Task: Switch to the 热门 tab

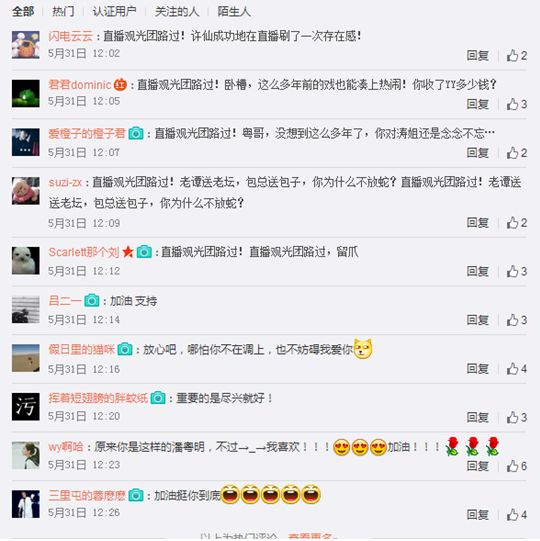Action: coord(63,12)
